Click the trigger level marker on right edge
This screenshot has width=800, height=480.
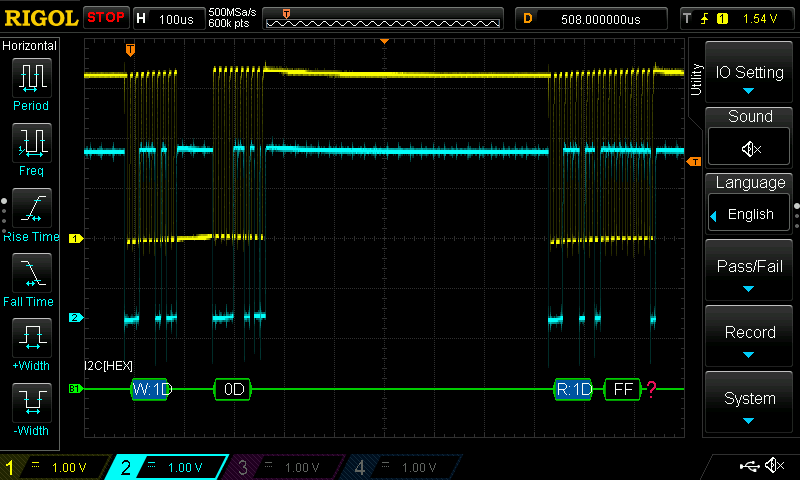pyautogui.click(x=694, y=162)
